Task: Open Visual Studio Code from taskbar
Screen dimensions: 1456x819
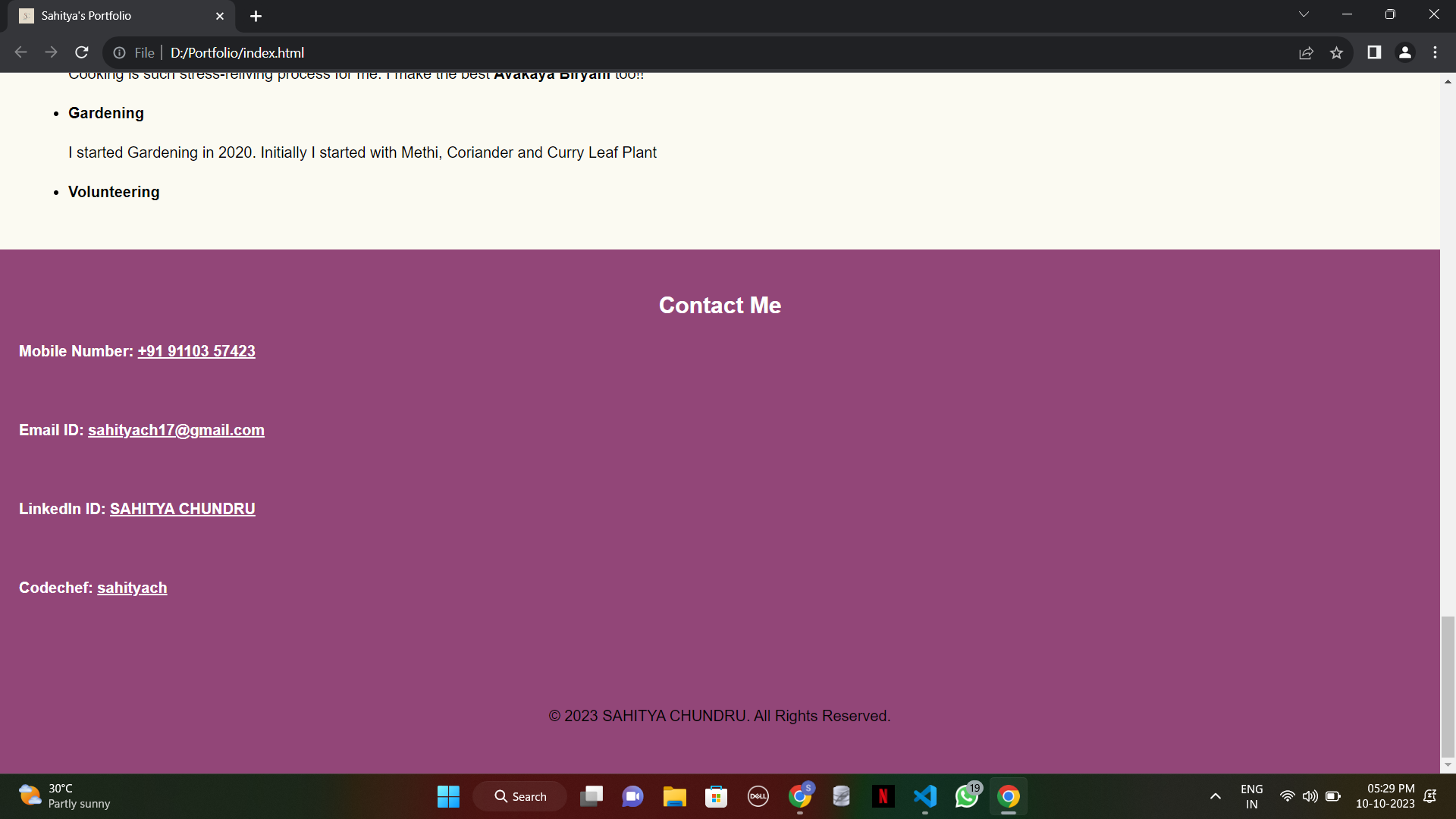Action: (x=924, y=796)
